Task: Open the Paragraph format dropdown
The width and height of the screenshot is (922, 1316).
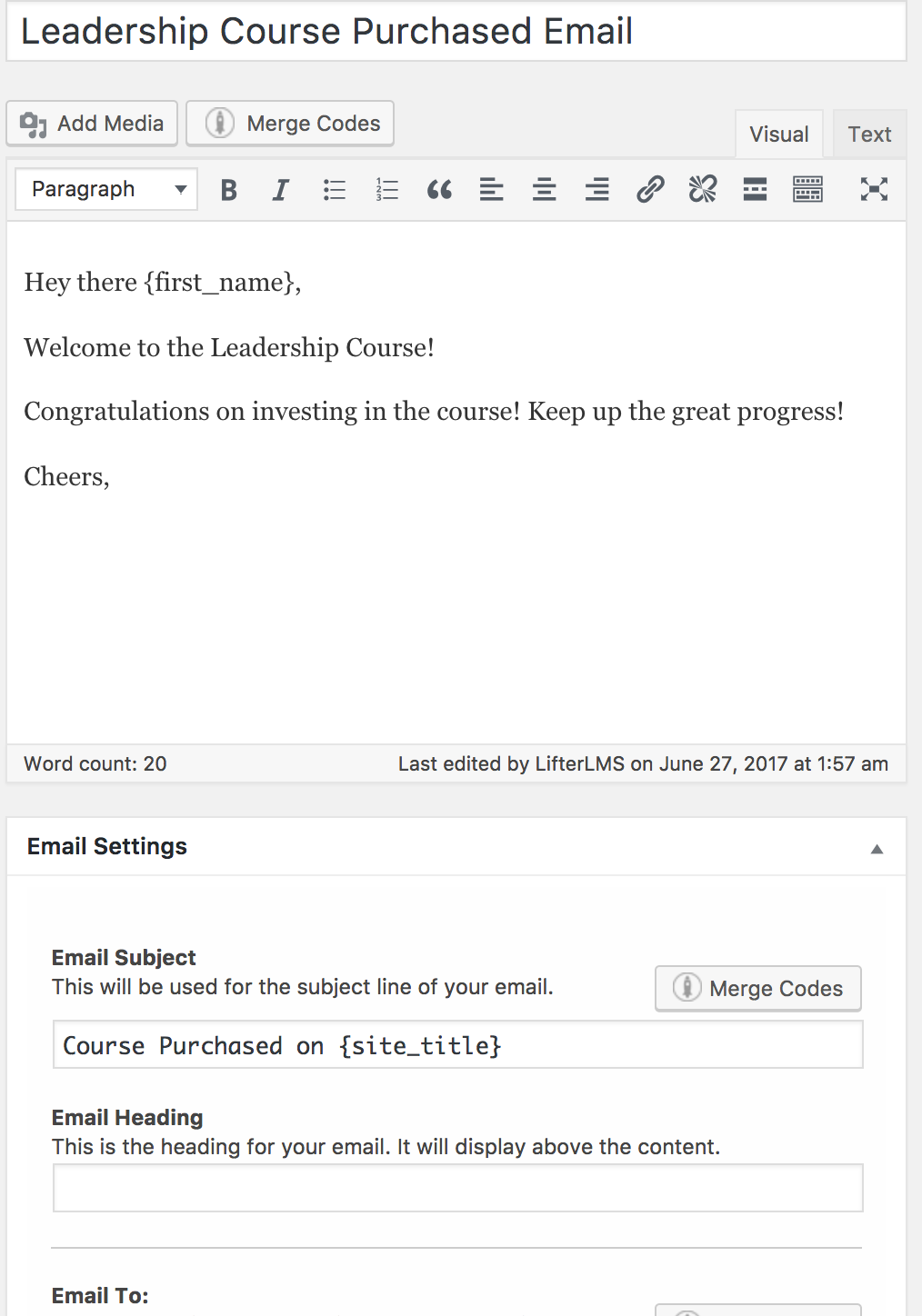Action: [x=106, y=190]
